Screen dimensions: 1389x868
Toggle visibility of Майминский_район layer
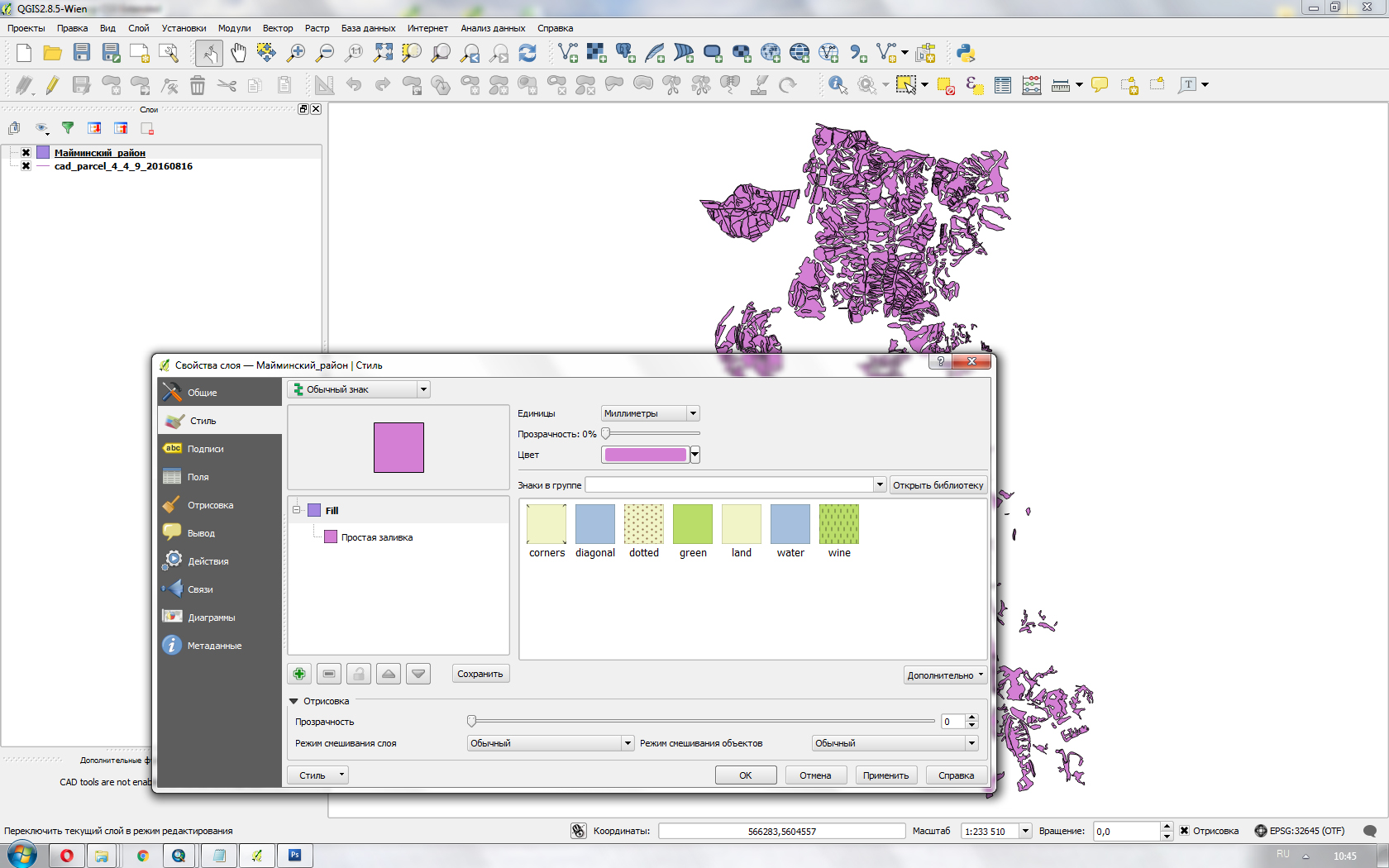tap(26, 153)
